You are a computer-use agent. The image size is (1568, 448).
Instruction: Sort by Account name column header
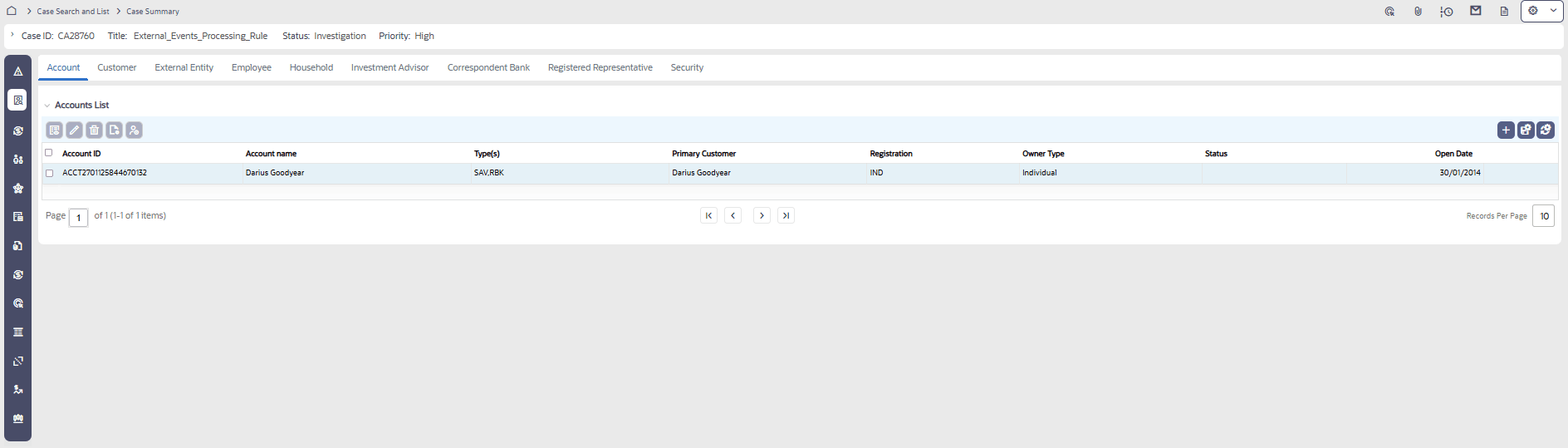coord(271,154)
